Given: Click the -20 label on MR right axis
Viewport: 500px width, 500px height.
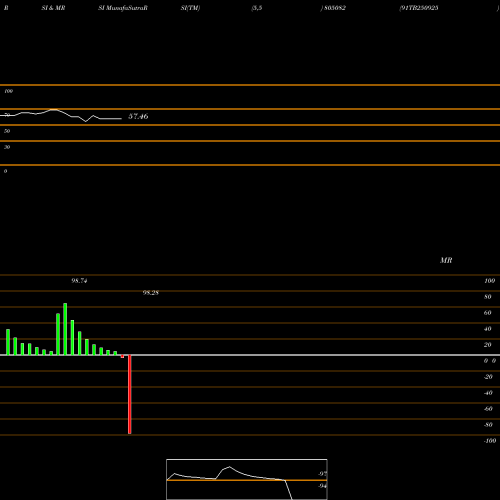Looking at the screenshot, I should coord(488,377).
